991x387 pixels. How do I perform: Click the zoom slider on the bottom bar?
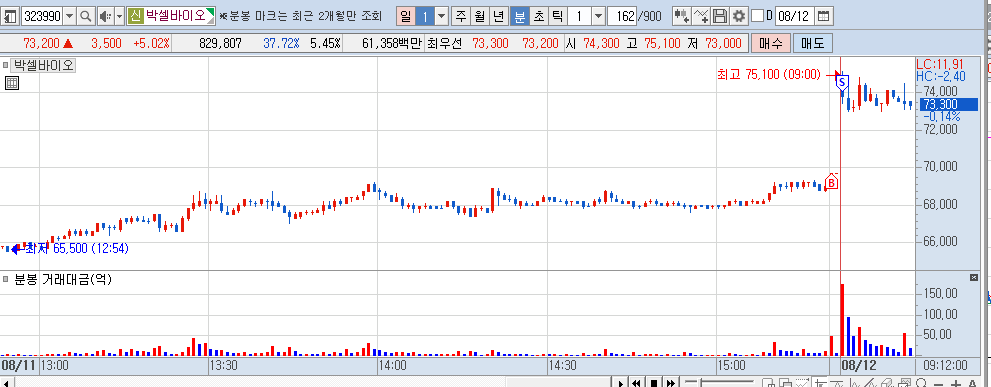(x=720, y=383)
